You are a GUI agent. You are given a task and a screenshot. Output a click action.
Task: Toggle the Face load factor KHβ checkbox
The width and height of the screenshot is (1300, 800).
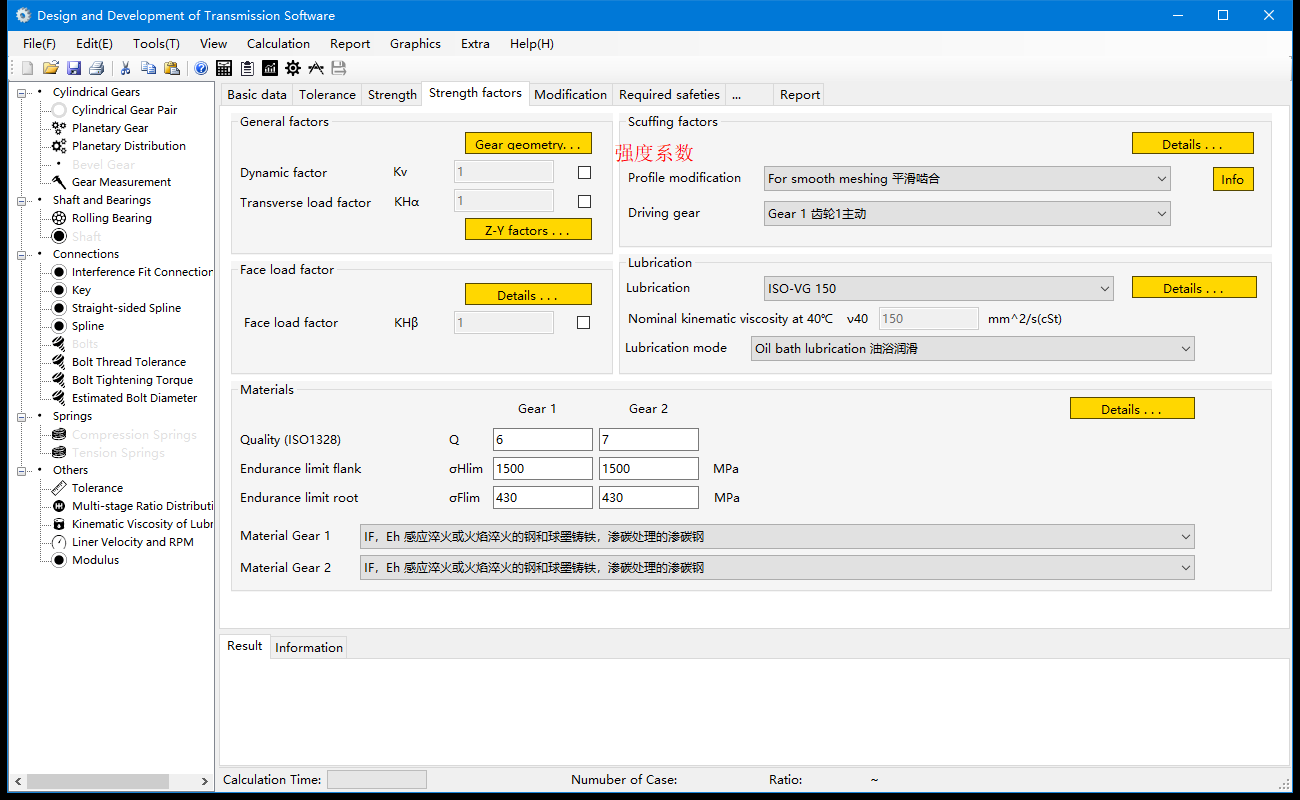point(584,322)
